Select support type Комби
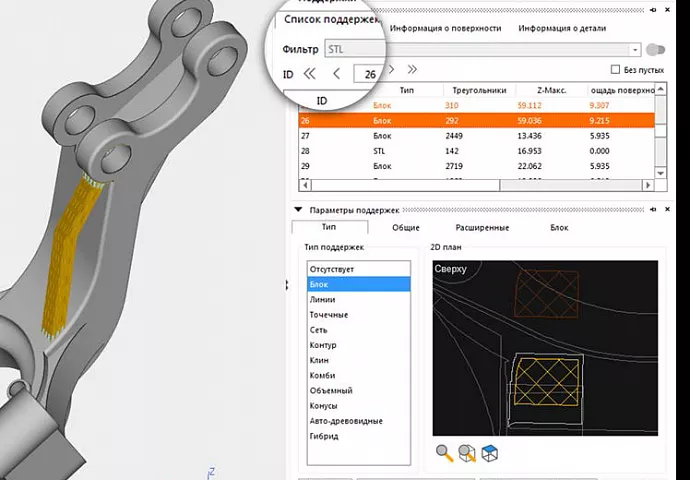 pyautogui.click(x=359, y=375)
